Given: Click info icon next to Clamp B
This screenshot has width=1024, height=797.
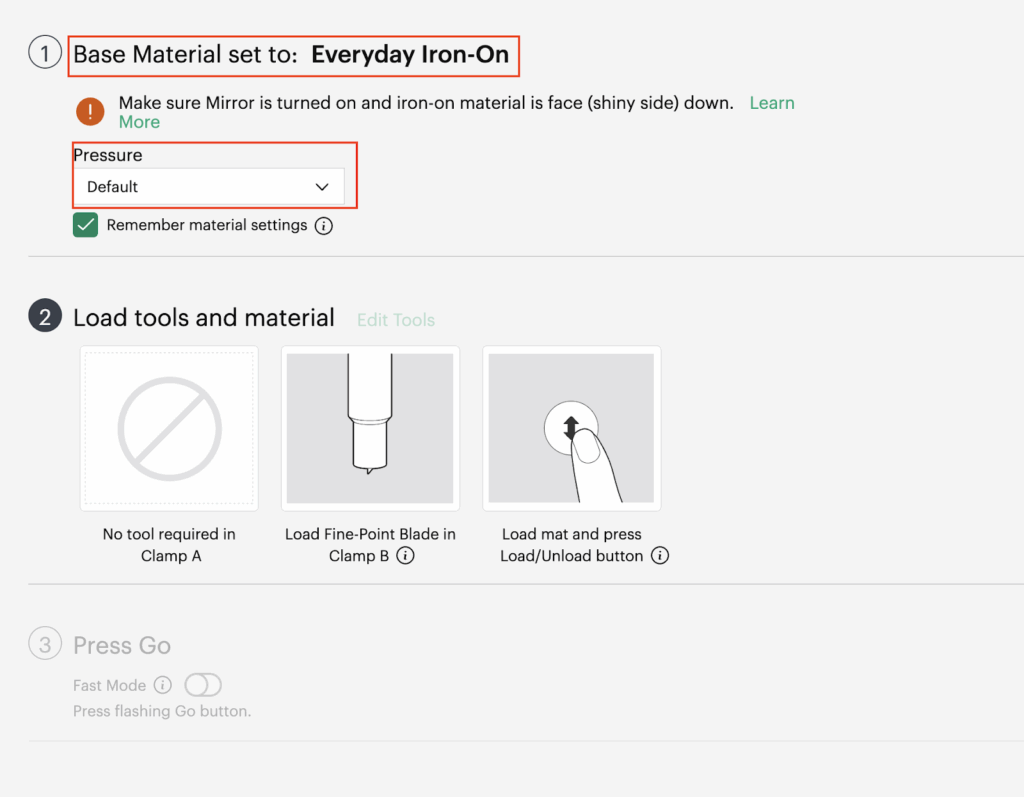Looking at the screenshot, I should pyautogui.click(x=405, y=556).
